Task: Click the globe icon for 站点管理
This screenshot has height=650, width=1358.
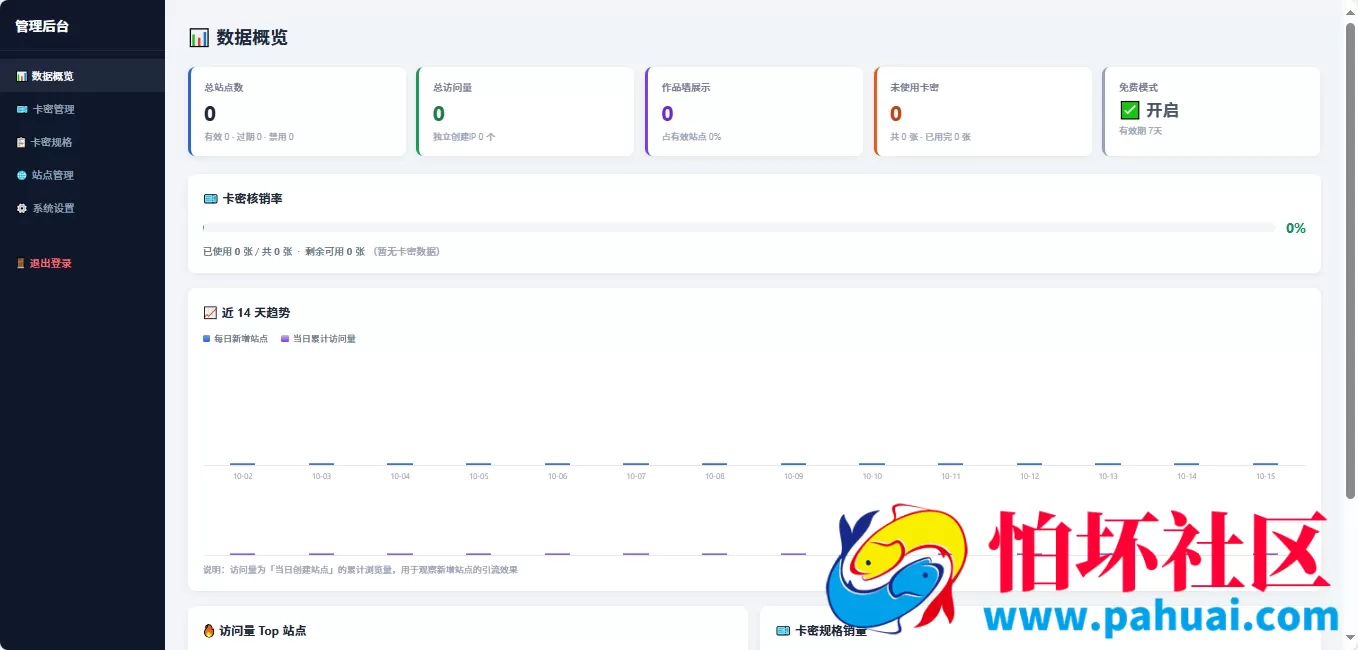Action: point(22,175)
